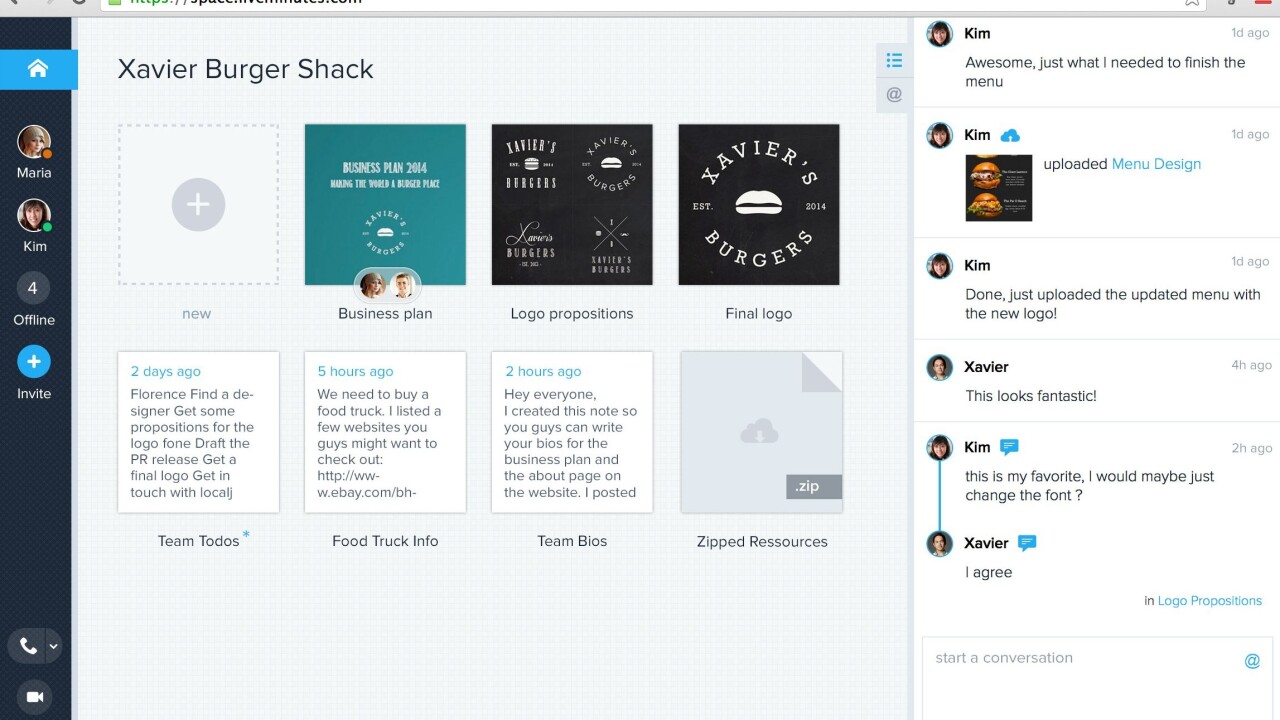Open Xavier's blue comment bubble icon
Screen dimensions: 1280x720
click(1026, 543)
